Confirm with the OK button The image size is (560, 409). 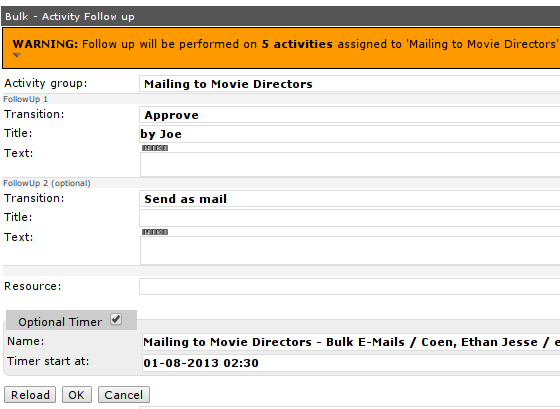[x=77, y=395]
